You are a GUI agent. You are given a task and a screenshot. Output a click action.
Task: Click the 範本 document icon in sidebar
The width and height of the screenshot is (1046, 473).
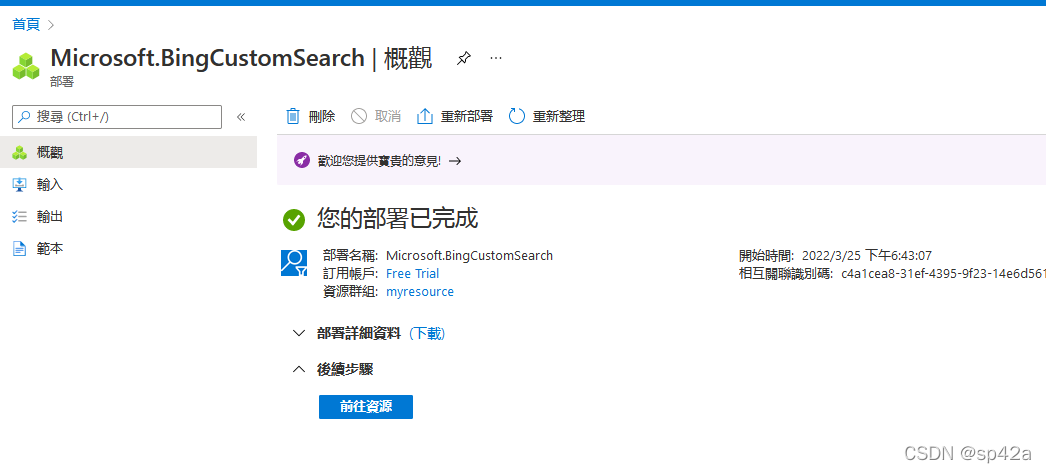tap(19, 249)
